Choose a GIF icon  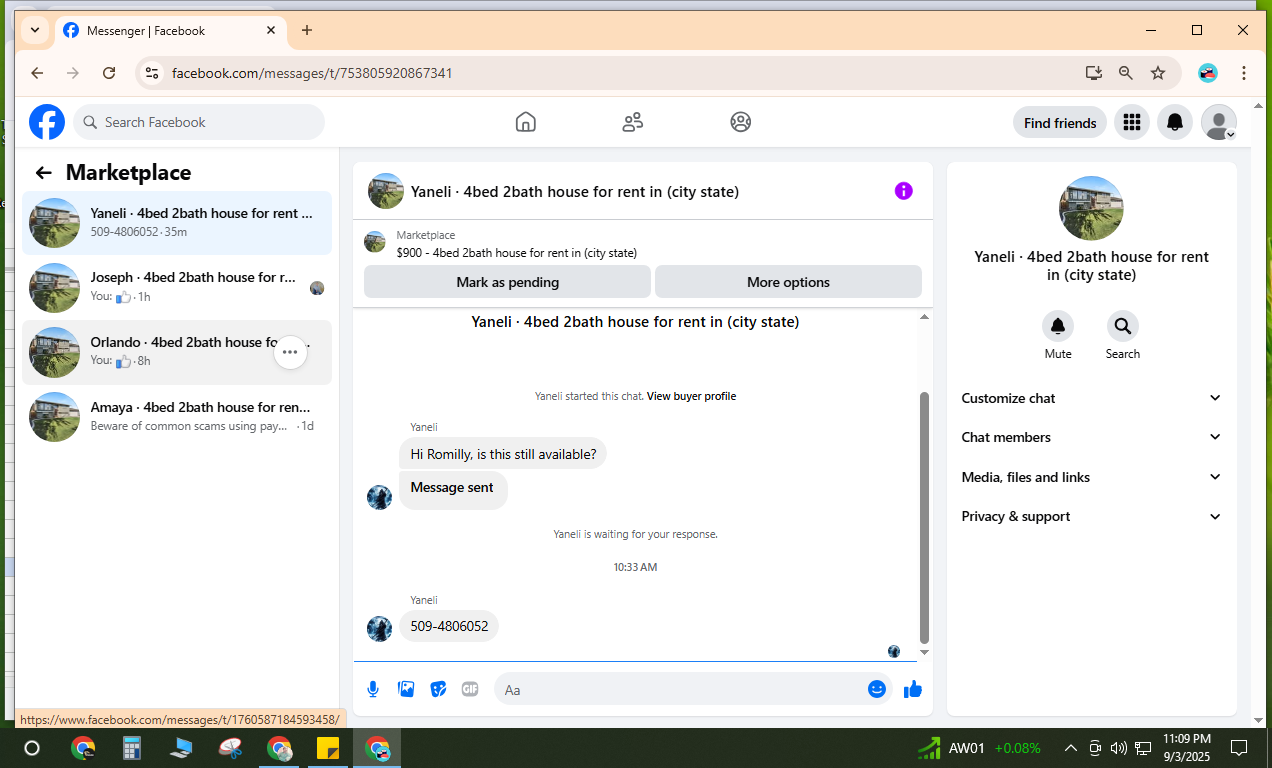[x=470, y=689]
